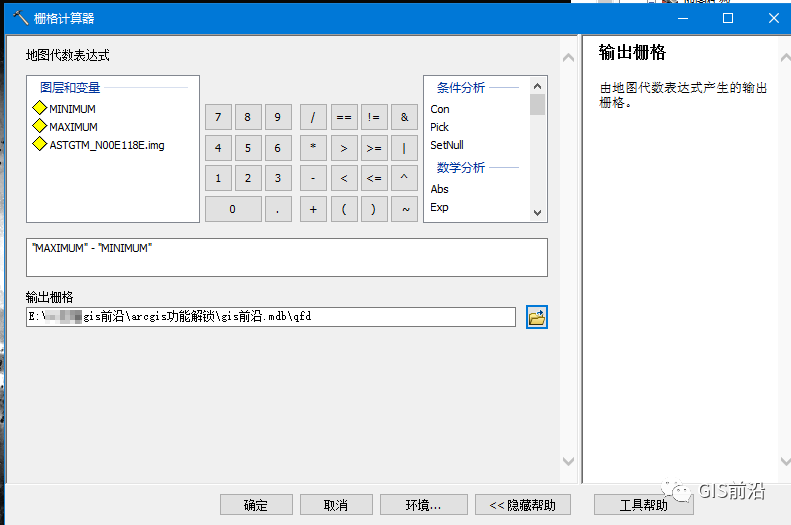Click help panel scroll down arrow
This screenshot has height=525, width=791.
pyautogui.click(x=785, y=461)
